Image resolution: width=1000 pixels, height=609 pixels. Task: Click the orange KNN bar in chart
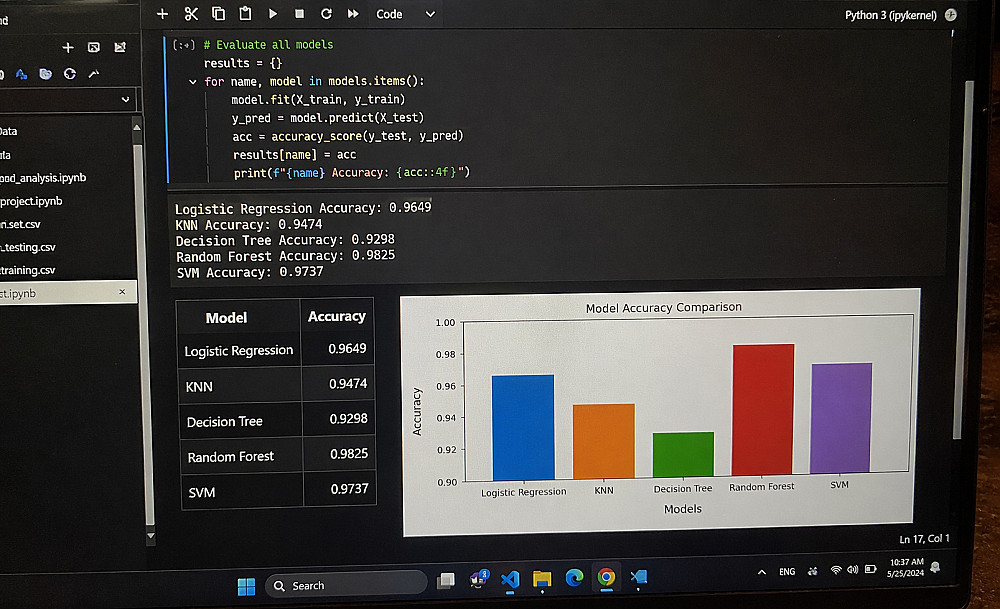[603, 441]
